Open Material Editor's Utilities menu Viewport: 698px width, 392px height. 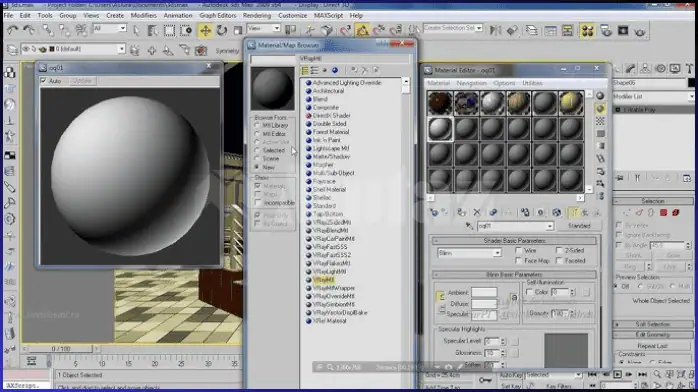coord(532,83)
